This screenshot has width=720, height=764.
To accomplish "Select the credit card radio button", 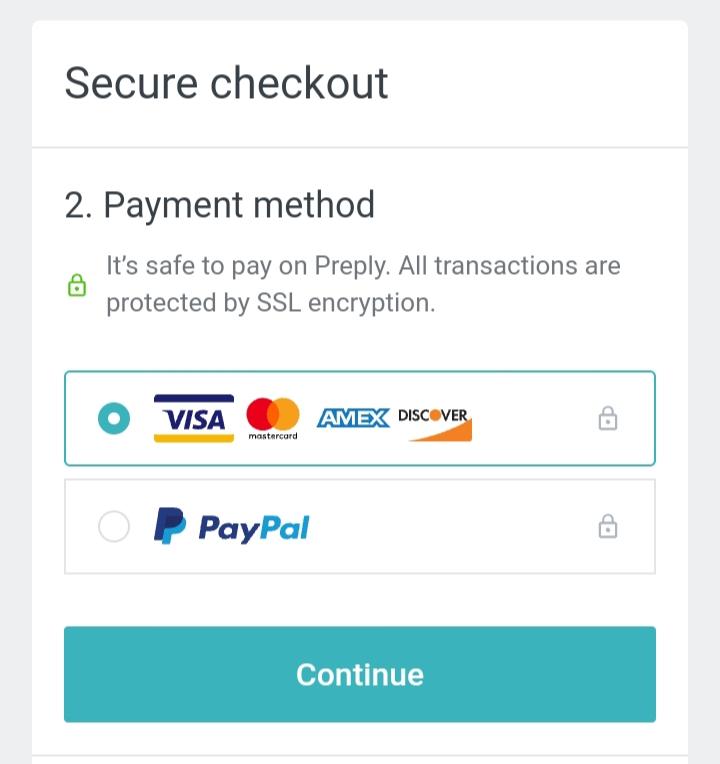I will coord(114,419).
